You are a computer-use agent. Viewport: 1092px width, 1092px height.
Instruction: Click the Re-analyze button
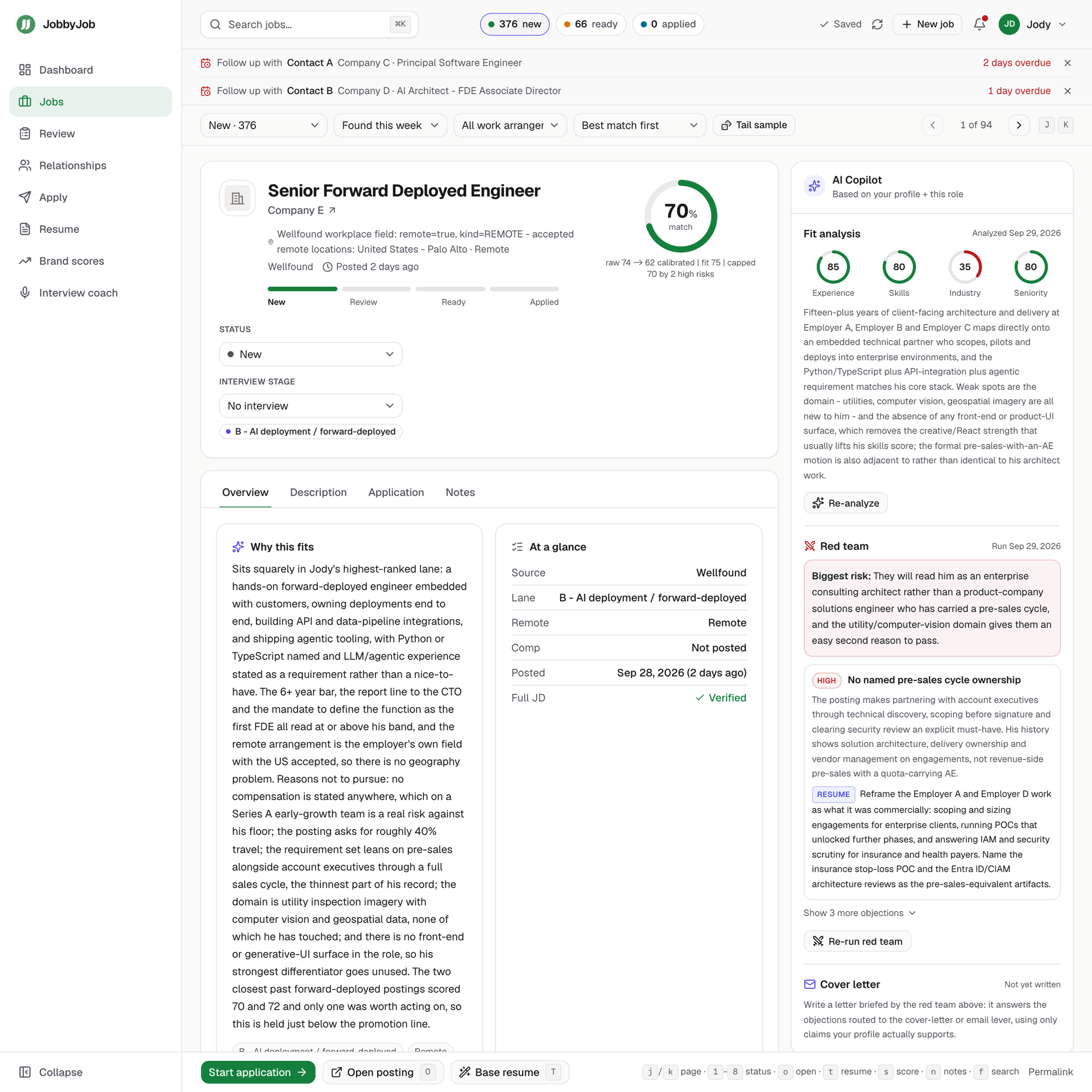click(846, 503)
